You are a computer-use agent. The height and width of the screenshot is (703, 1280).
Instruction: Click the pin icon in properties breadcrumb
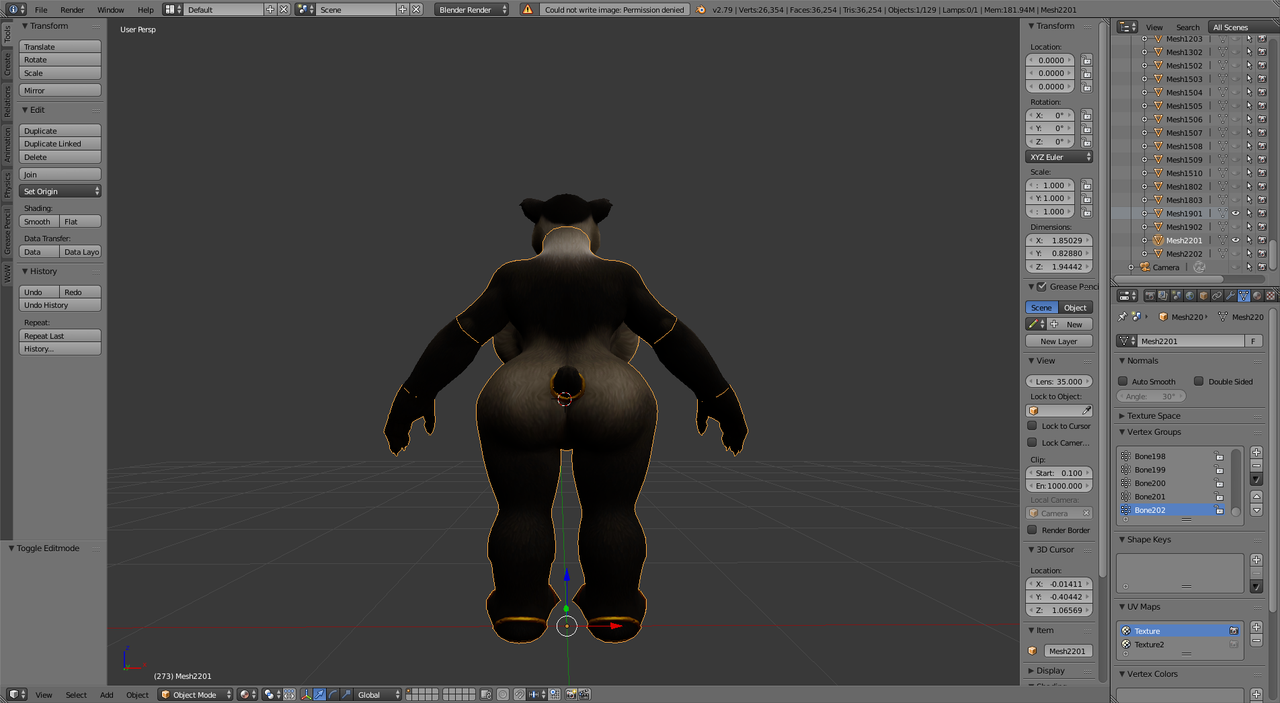click(1123, 316)
